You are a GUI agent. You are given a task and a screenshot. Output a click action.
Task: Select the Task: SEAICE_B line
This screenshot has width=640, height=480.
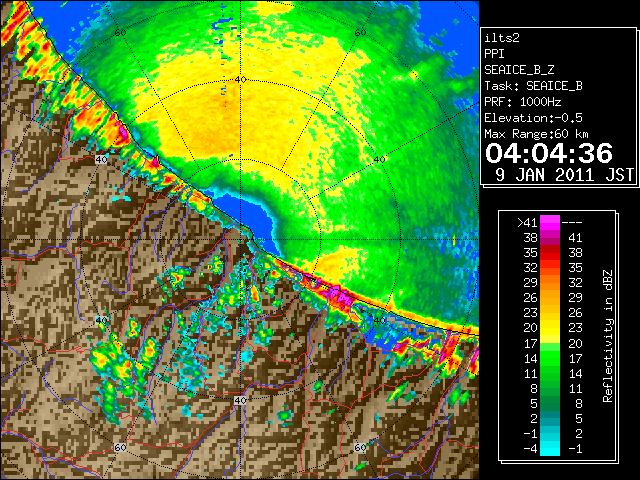tap(533, 86)
